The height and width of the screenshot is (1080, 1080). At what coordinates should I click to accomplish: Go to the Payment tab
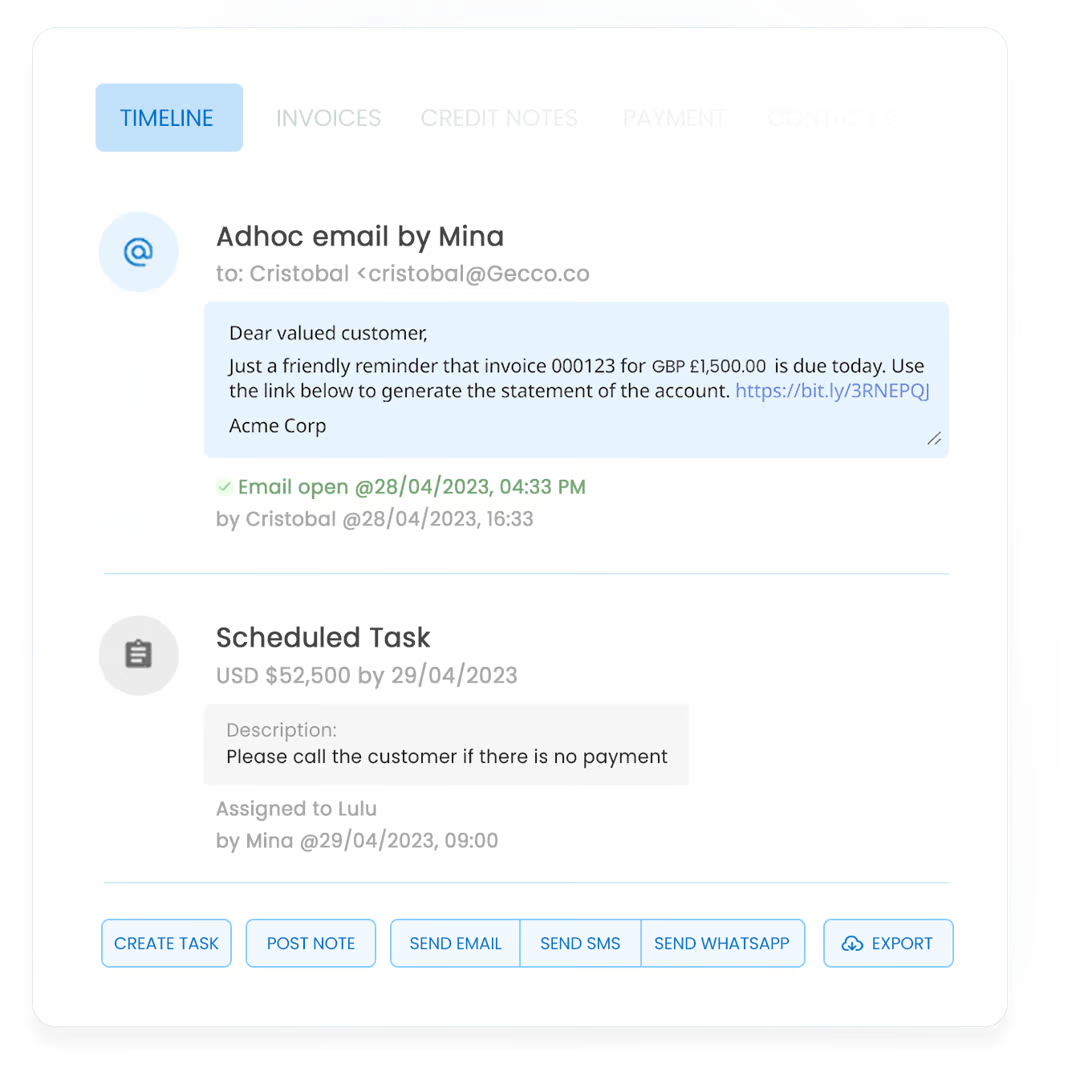(x=674, y=118)
